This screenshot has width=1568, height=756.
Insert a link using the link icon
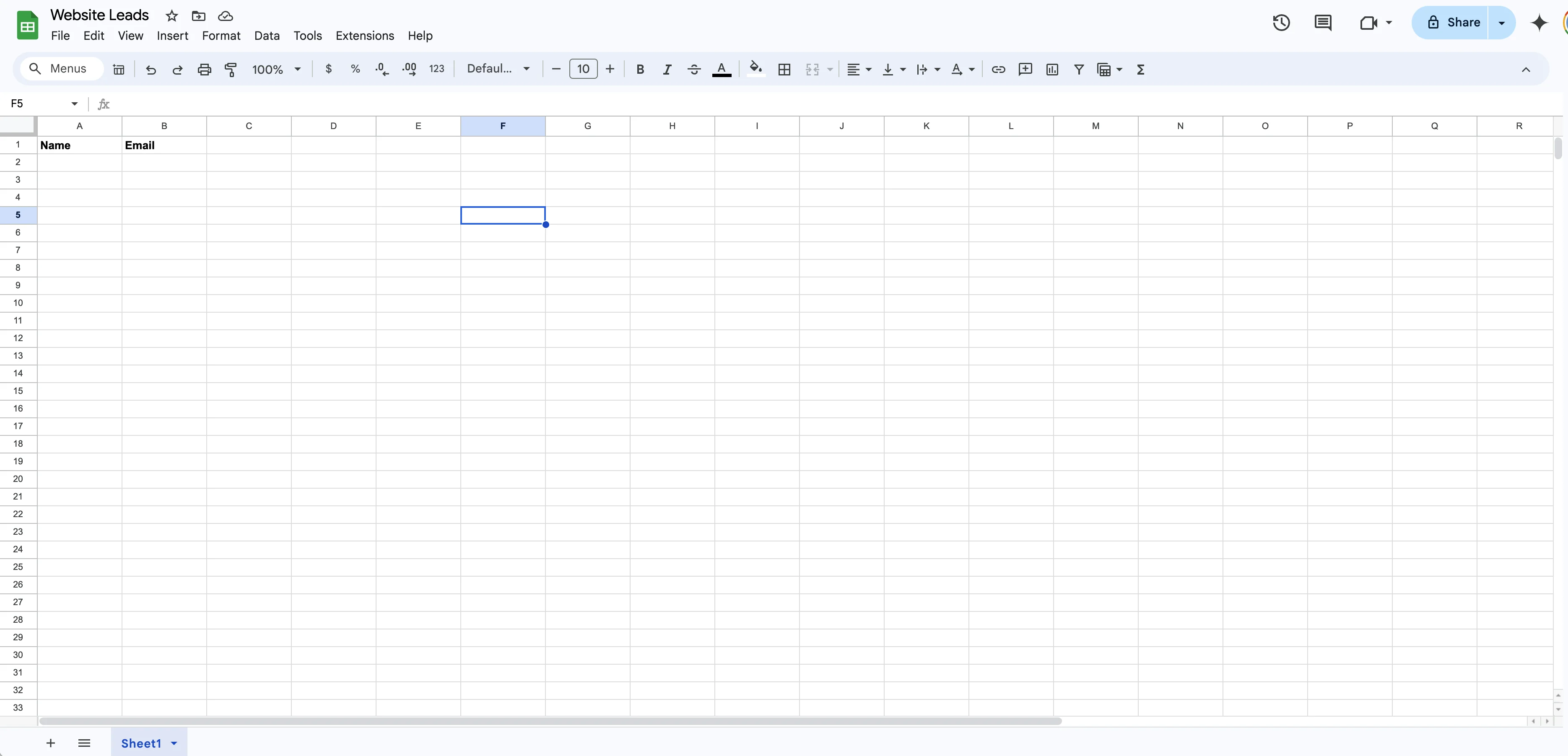[x=998, y=69]
